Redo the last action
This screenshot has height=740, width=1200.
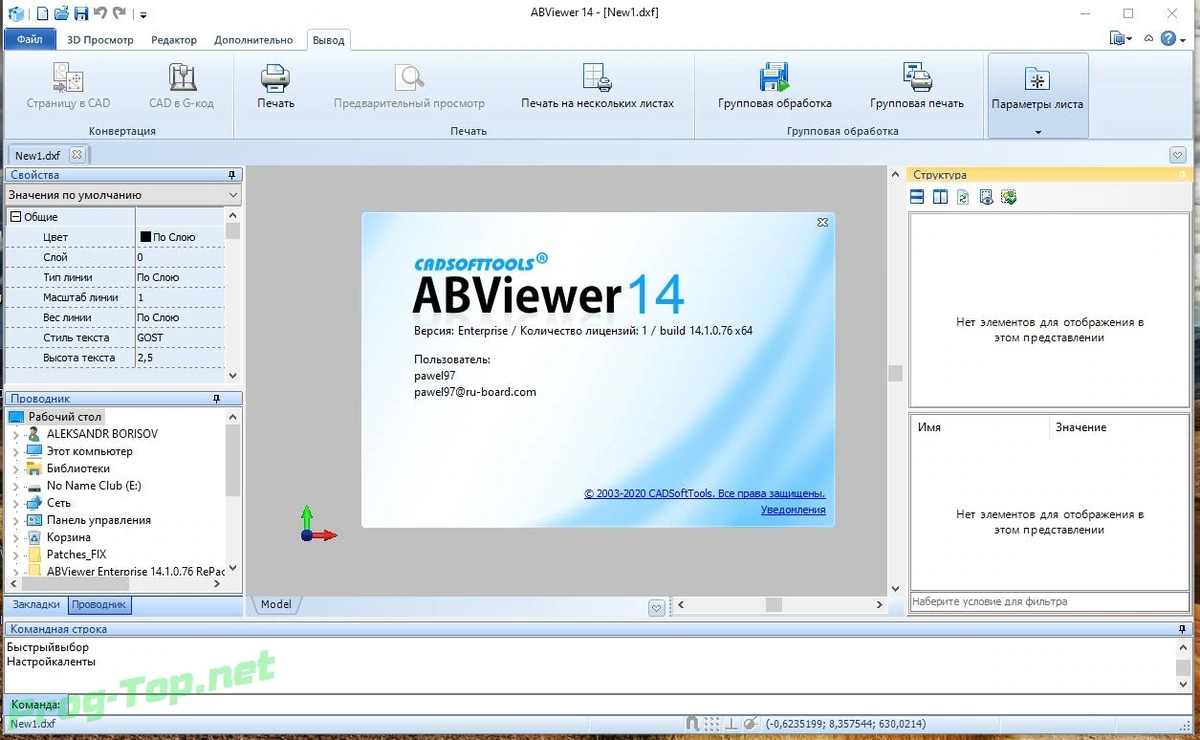(x=120, y=13)
